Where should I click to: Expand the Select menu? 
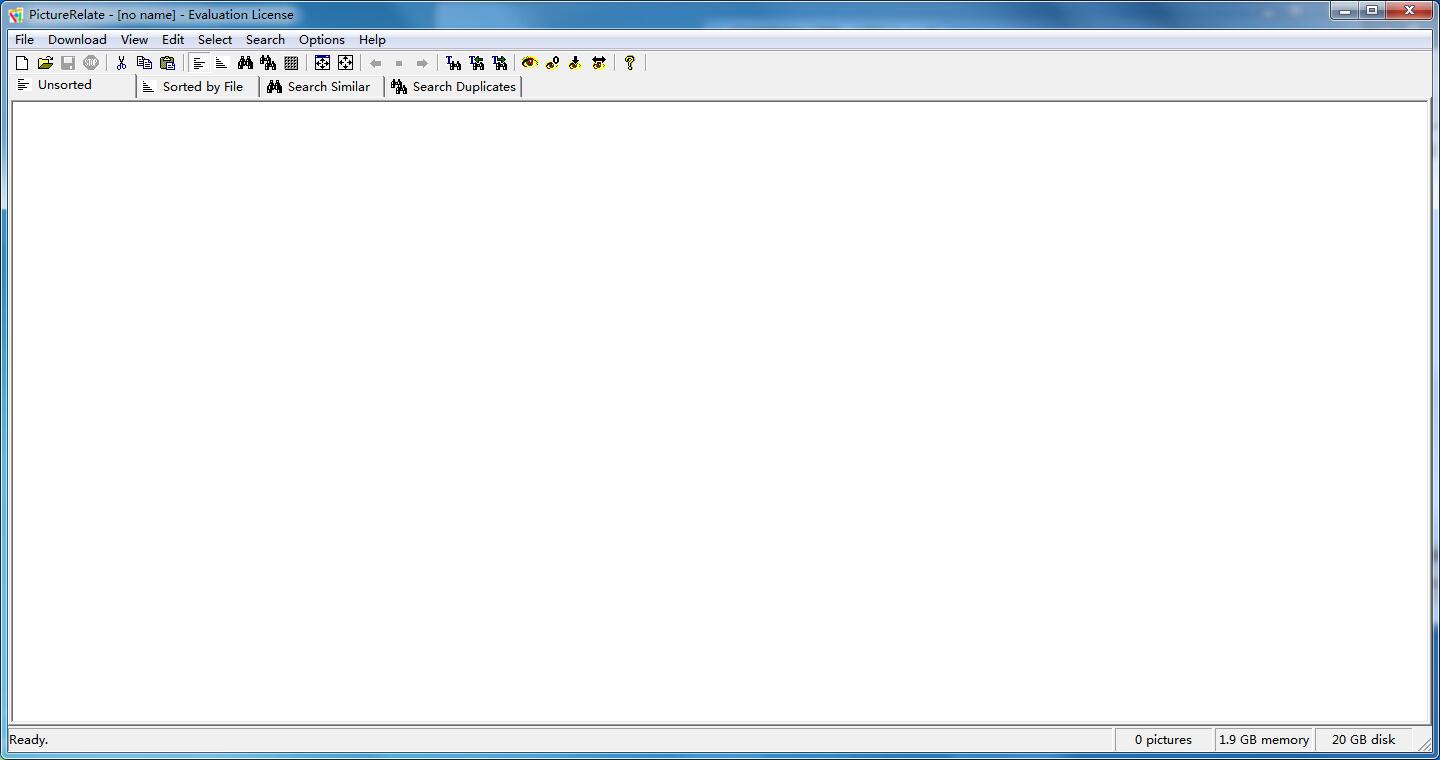coord(214,40)
